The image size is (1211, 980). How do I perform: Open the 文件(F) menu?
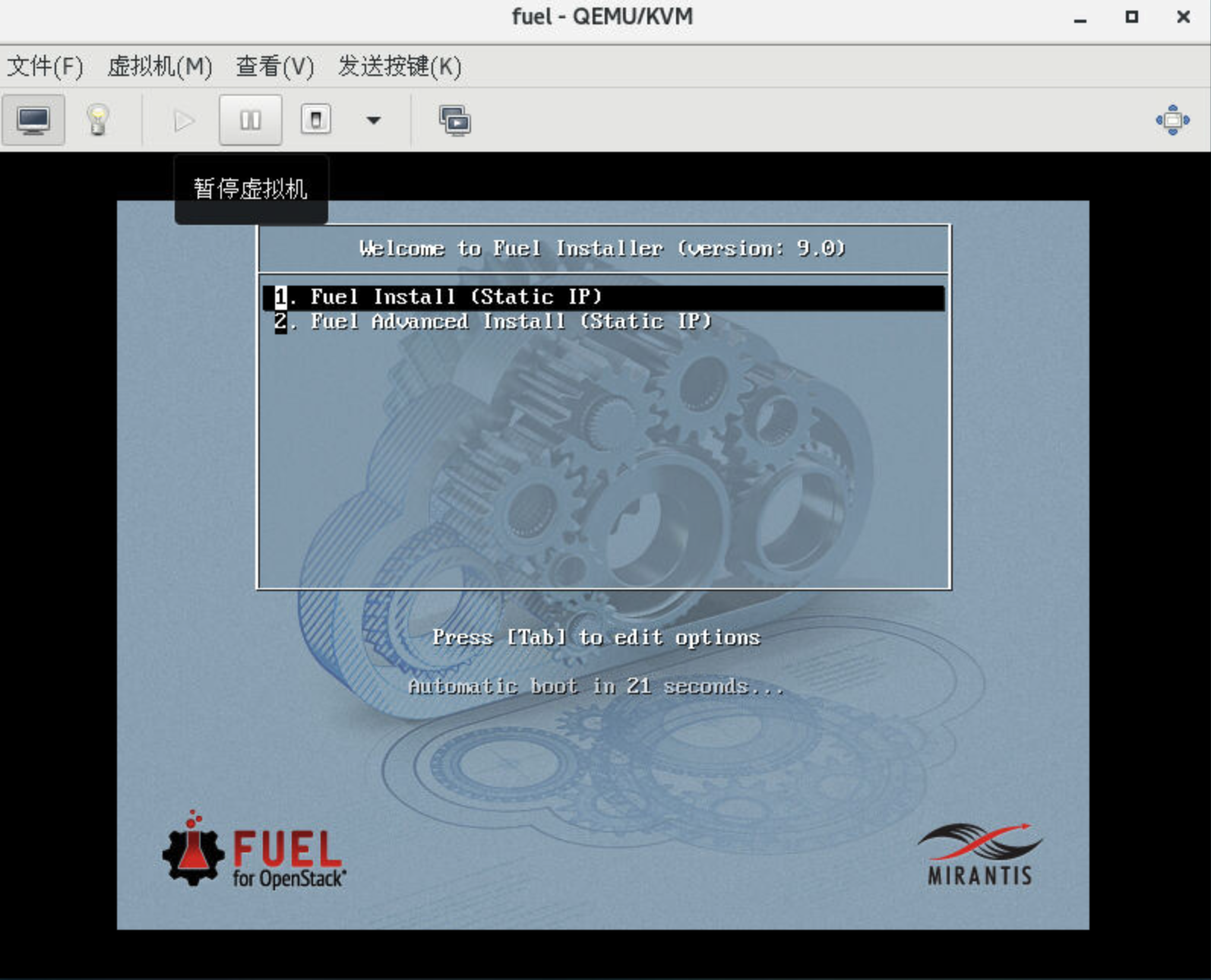(x=45, y=67)
